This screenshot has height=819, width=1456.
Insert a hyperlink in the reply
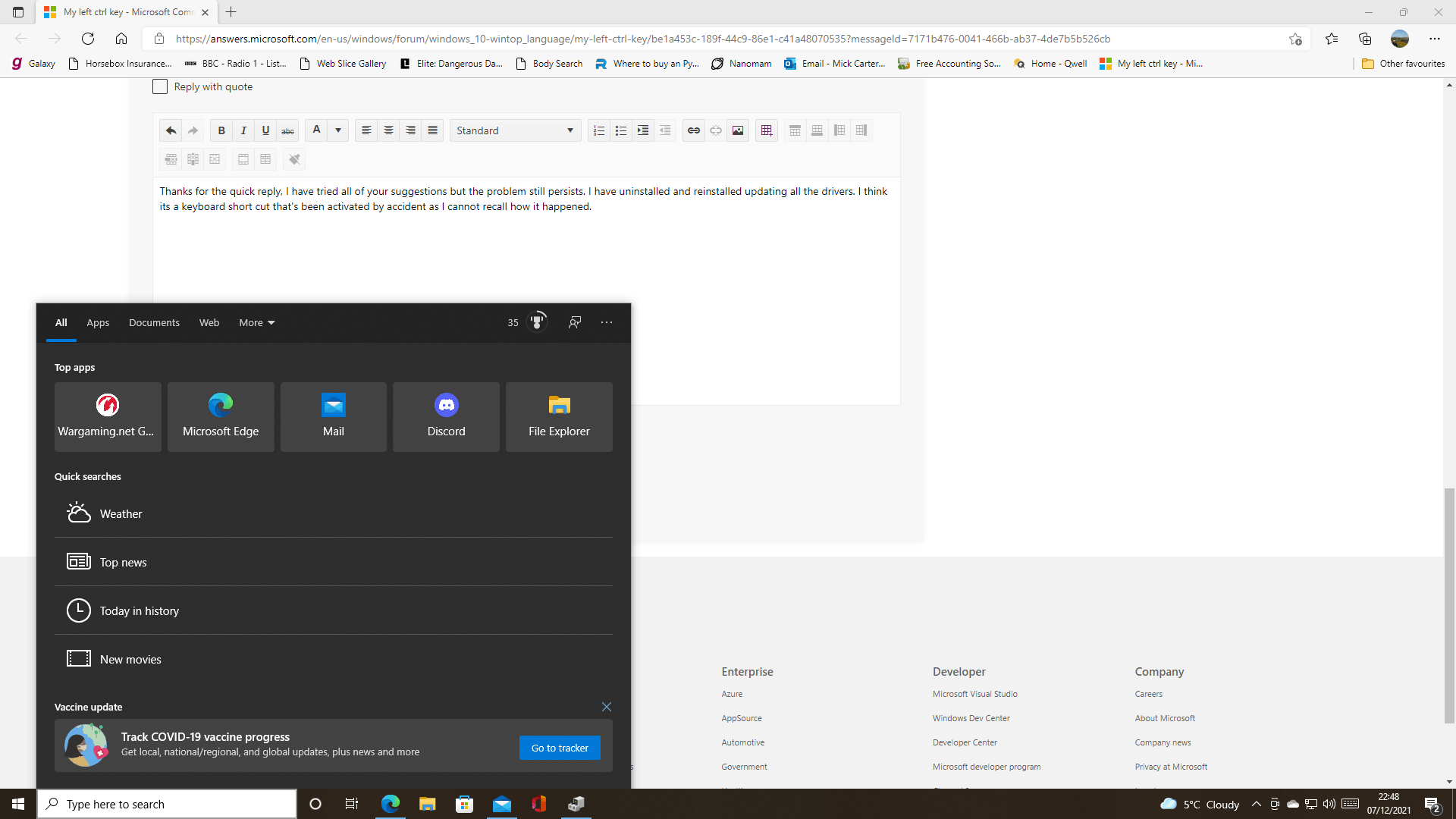click(694, 130)
